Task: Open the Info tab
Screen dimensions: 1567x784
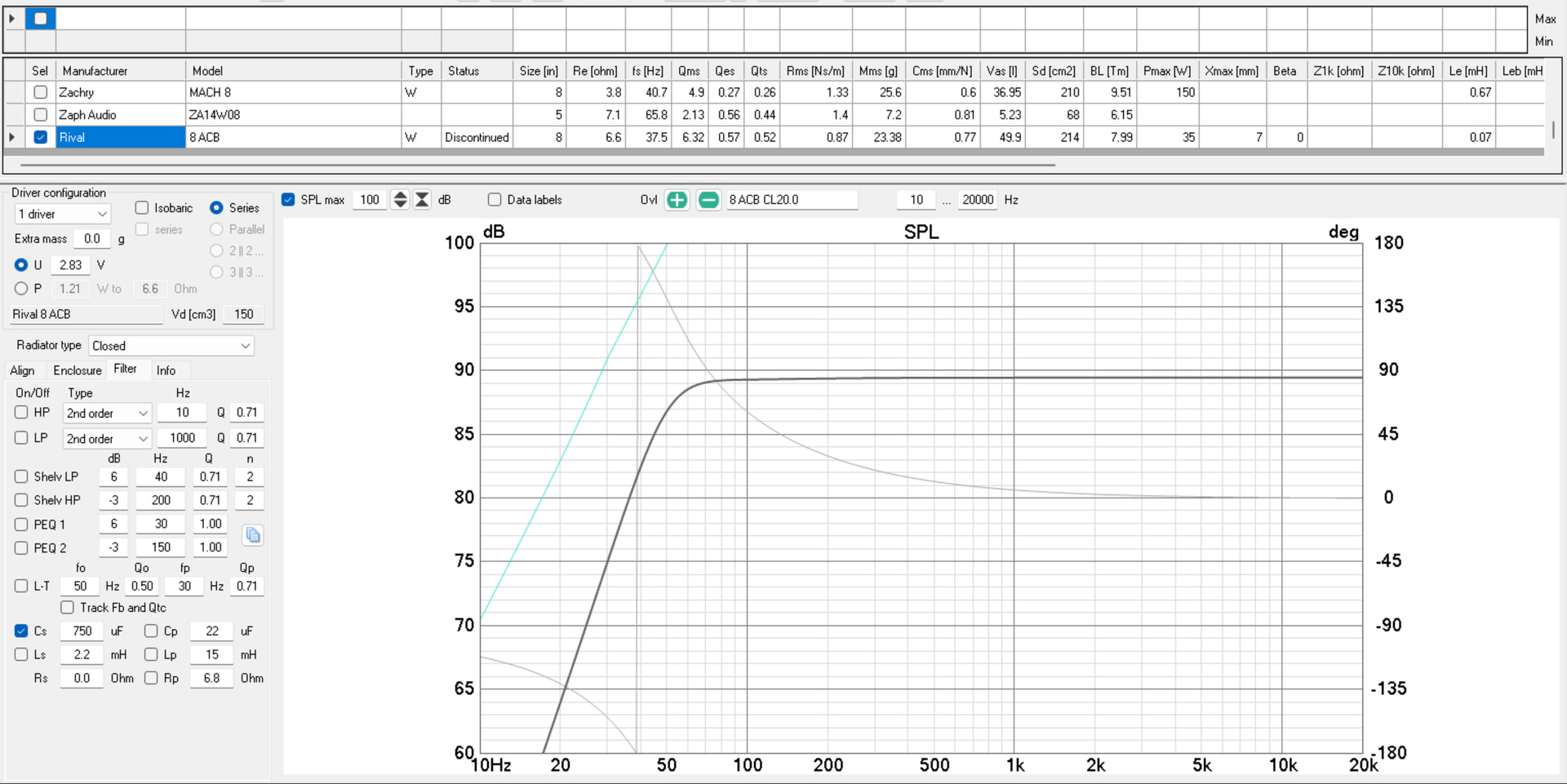Action: (166, 370)
